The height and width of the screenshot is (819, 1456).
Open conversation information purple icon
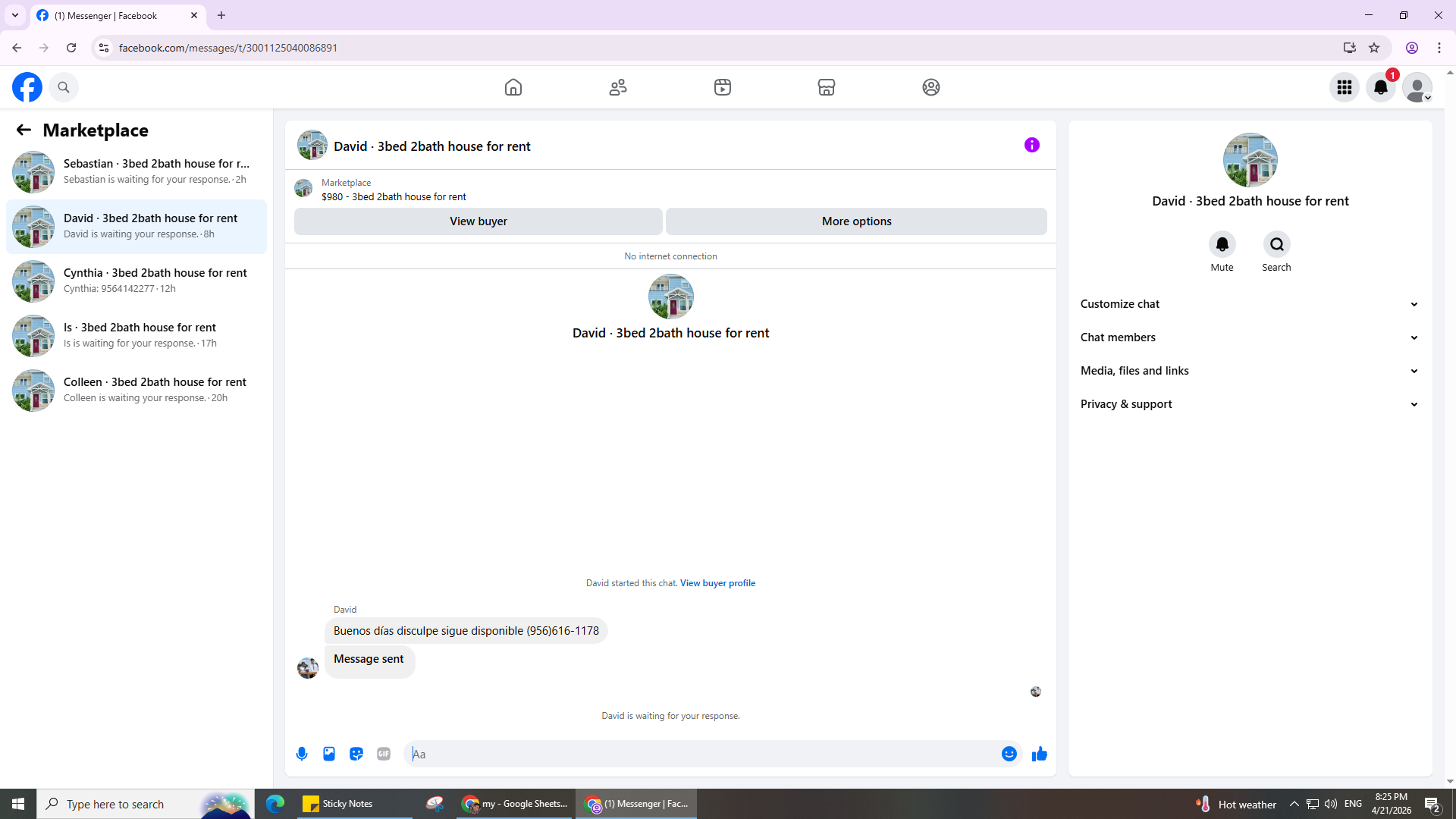point(1032,145)
